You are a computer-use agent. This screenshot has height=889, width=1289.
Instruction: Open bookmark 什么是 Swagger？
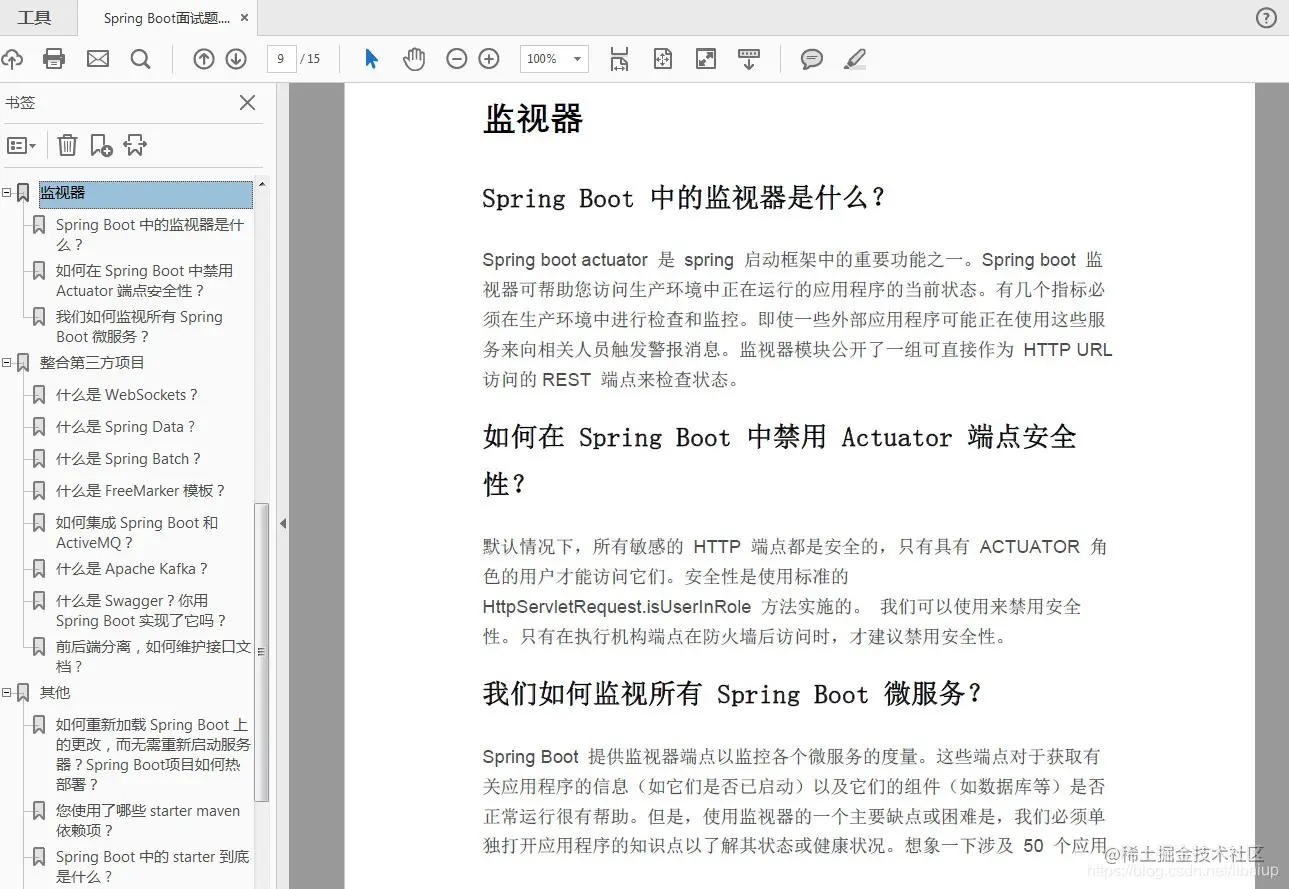click(x=142, y=611)
